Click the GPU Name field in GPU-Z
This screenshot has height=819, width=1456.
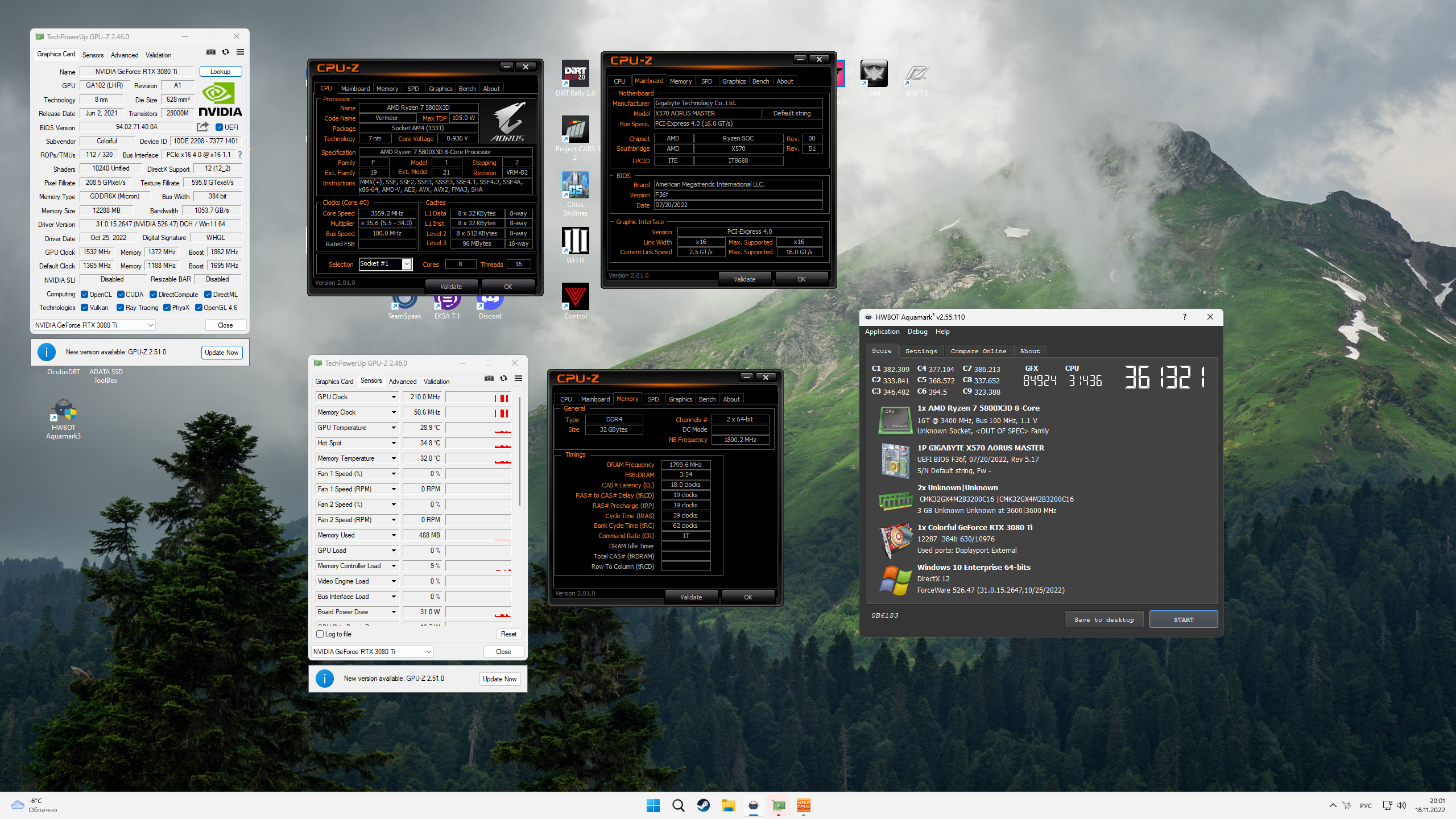pyautogui.click(x=136, y=72)
